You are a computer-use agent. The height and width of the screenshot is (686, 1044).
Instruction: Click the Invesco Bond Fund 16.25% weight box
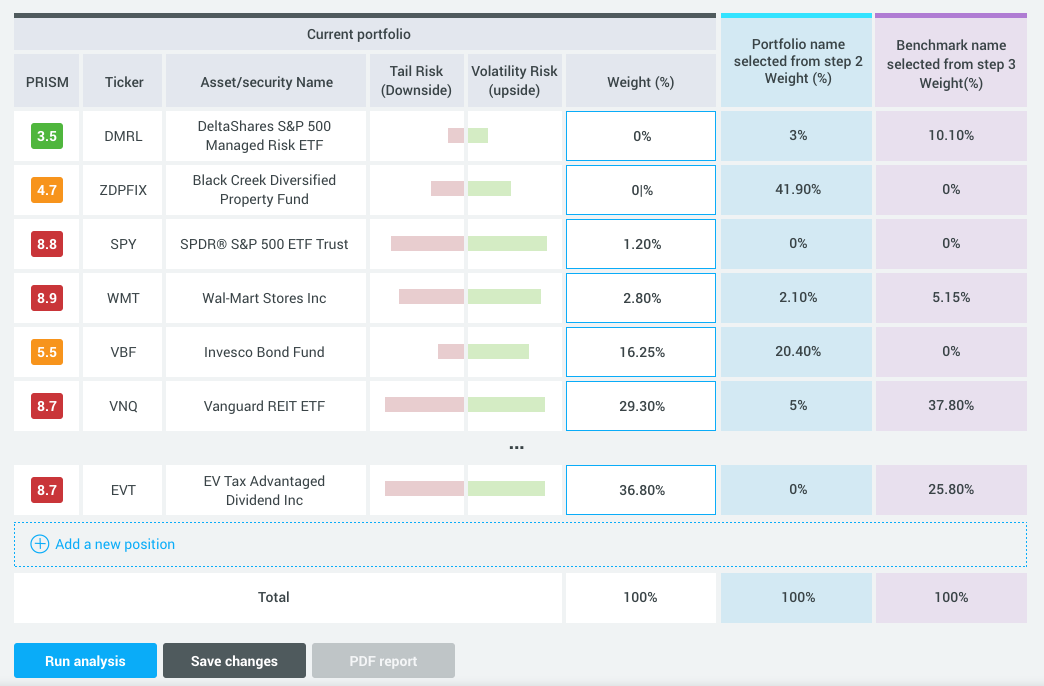640,351
